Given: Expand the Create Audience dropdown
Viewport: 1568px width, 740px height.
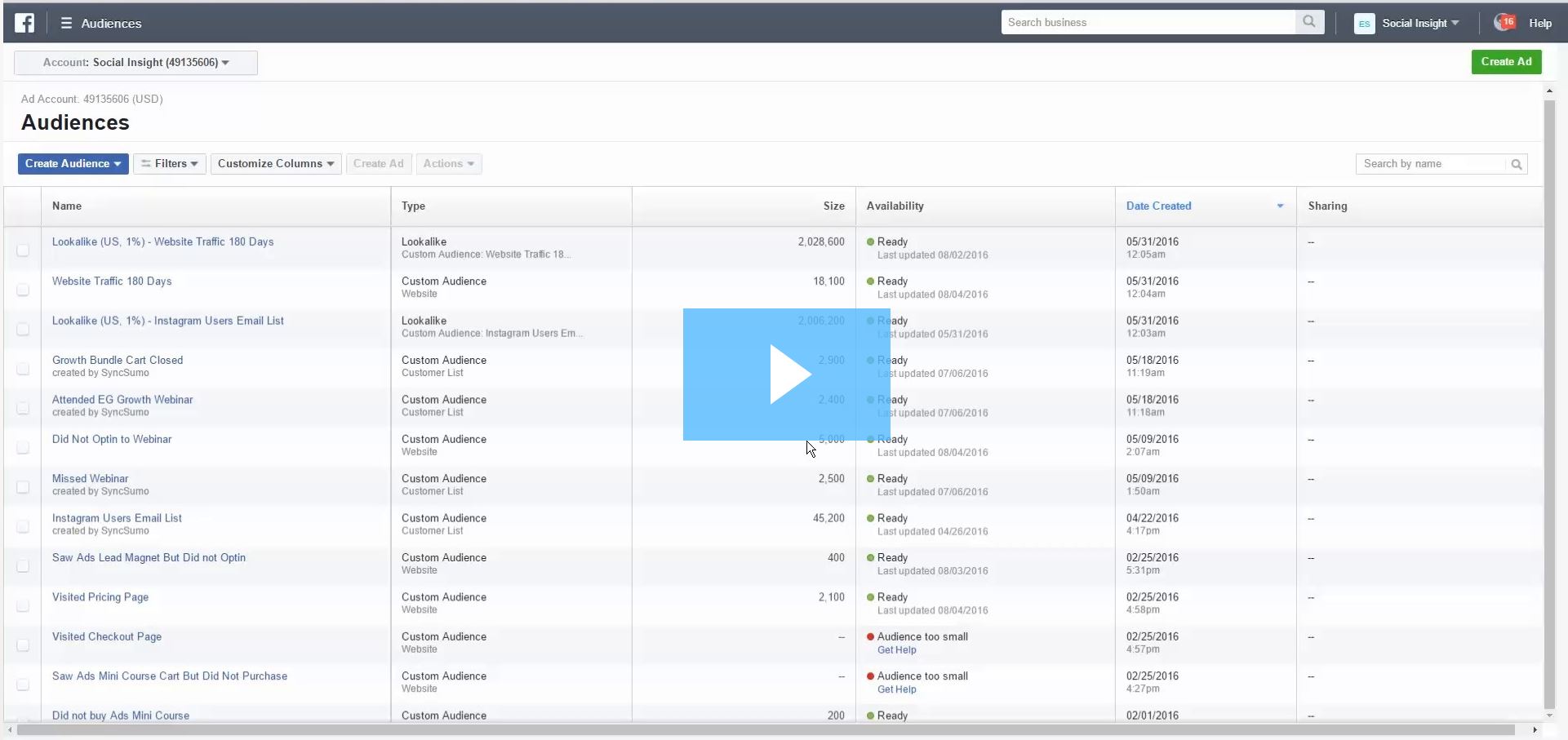Looking at the screenshot, I should (x=73, y=164).
